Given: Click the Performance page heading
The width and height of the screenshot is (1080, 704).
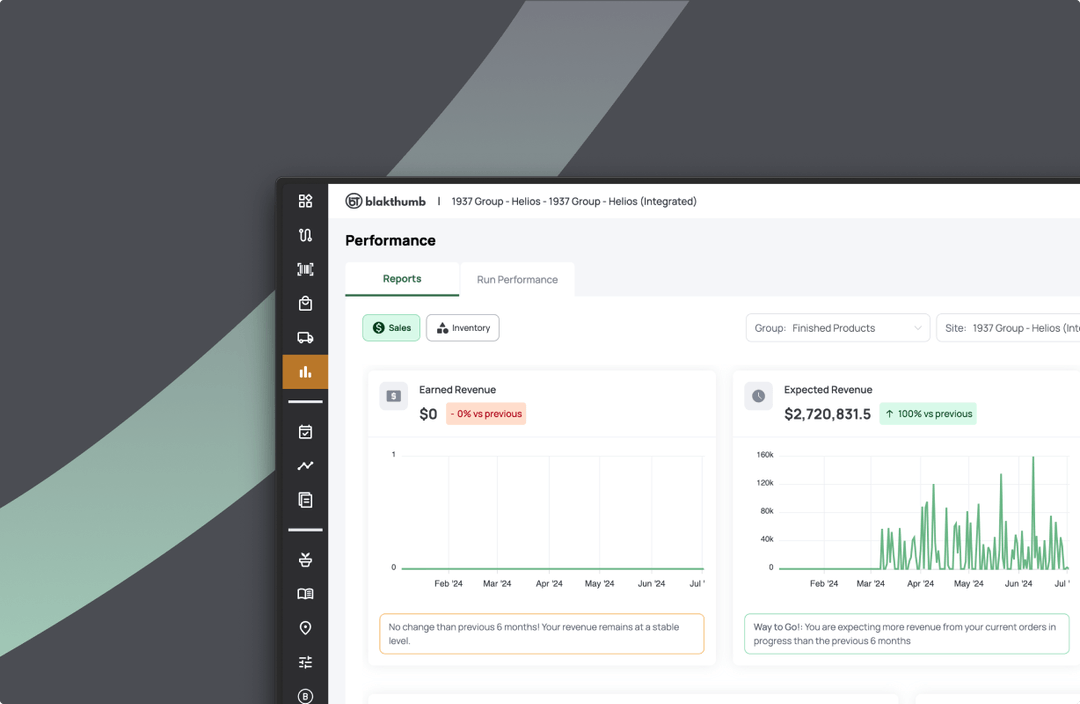Looking at the screenshot, I should pos(391,240).
